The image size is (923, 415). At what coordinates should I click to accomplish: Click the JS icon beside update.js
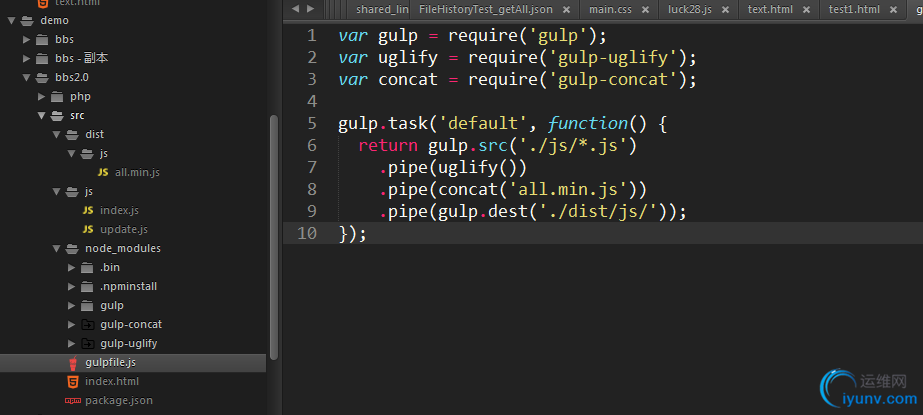coord(88,229)
